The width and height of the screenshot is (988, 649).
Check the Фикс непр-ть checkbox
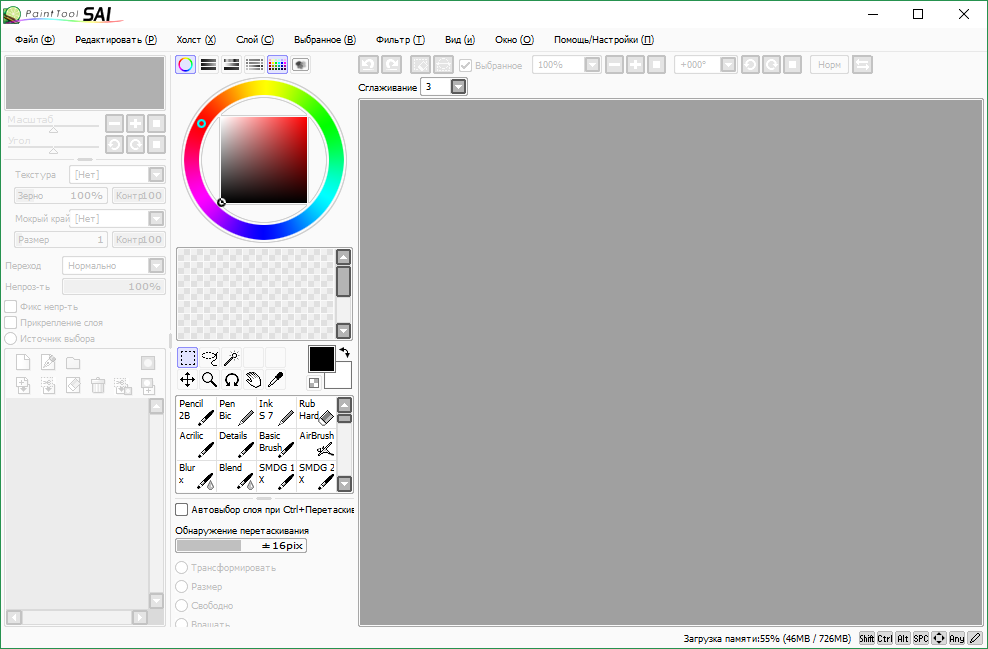(x=11, y=307)
